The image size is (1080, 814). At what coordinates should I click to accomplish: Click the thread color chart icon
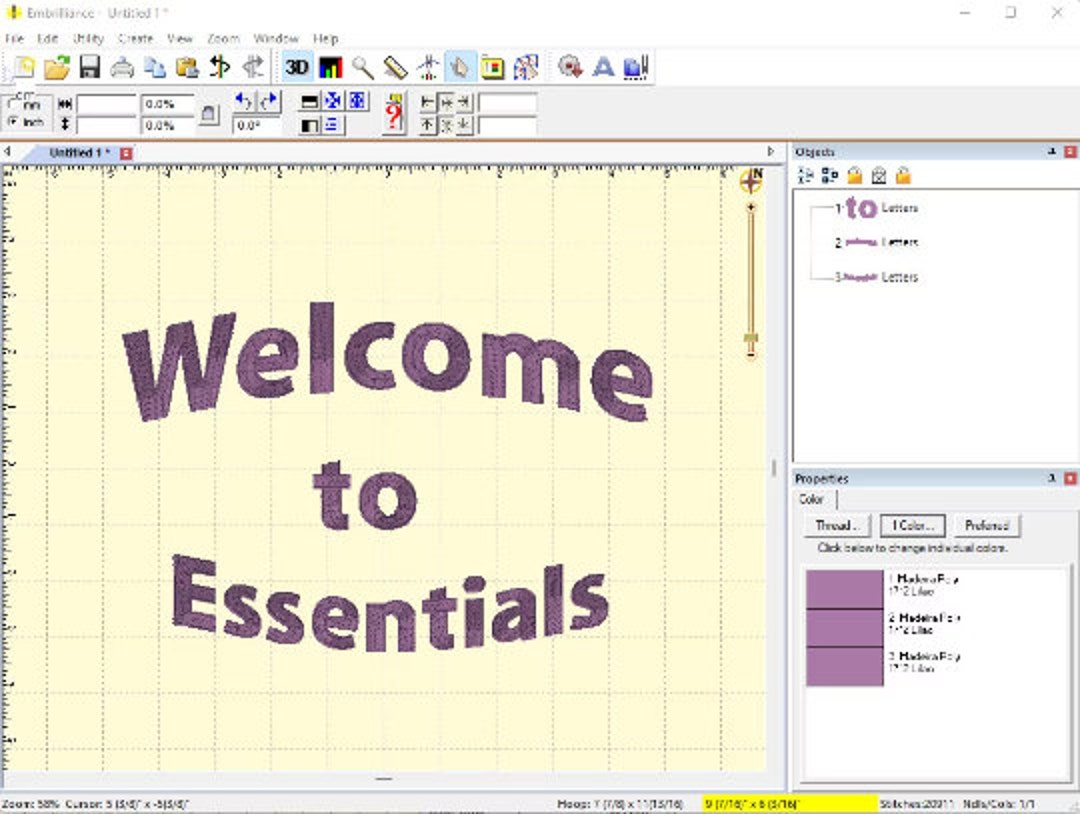pyautogui.click(x=330, y=67)
